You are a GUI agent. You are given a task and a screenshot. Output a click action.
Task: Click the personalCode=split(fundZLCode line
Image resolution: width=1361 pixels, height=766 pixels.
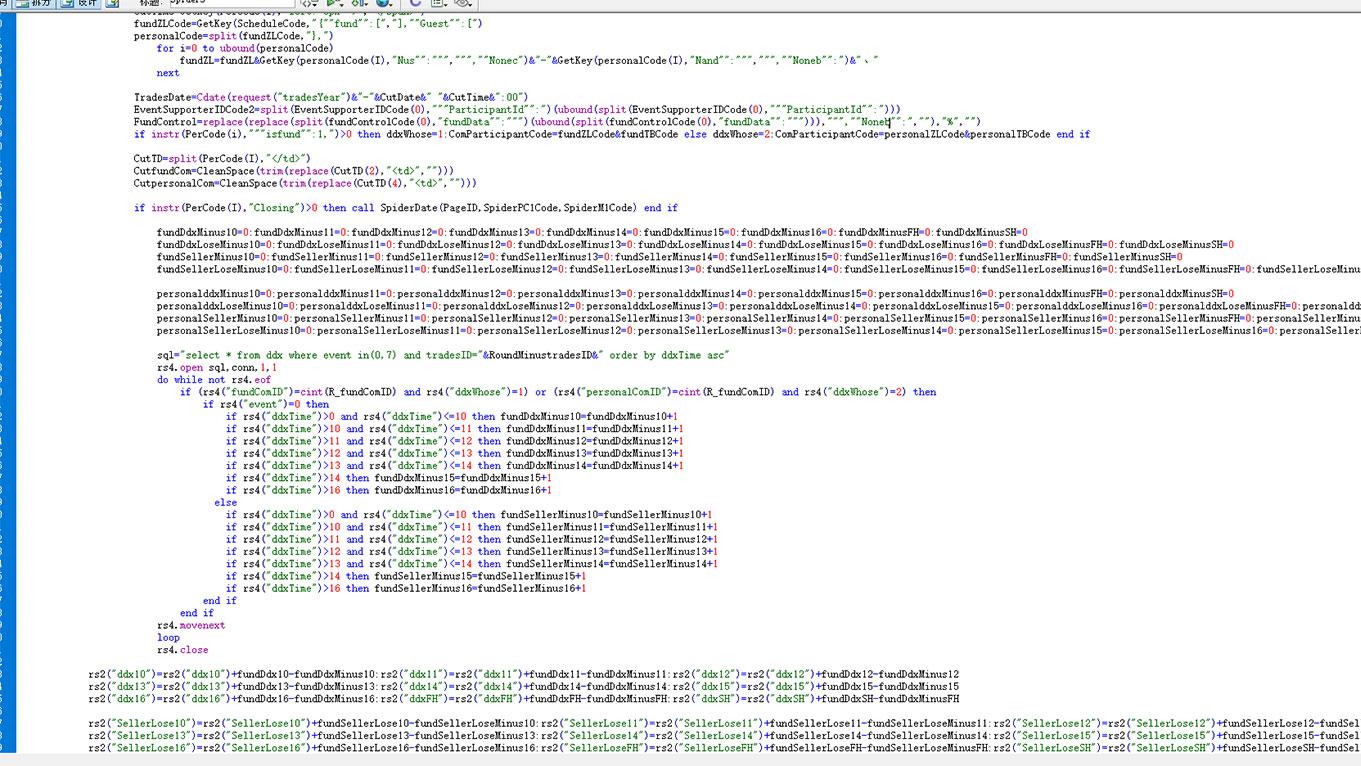(233, 36)
